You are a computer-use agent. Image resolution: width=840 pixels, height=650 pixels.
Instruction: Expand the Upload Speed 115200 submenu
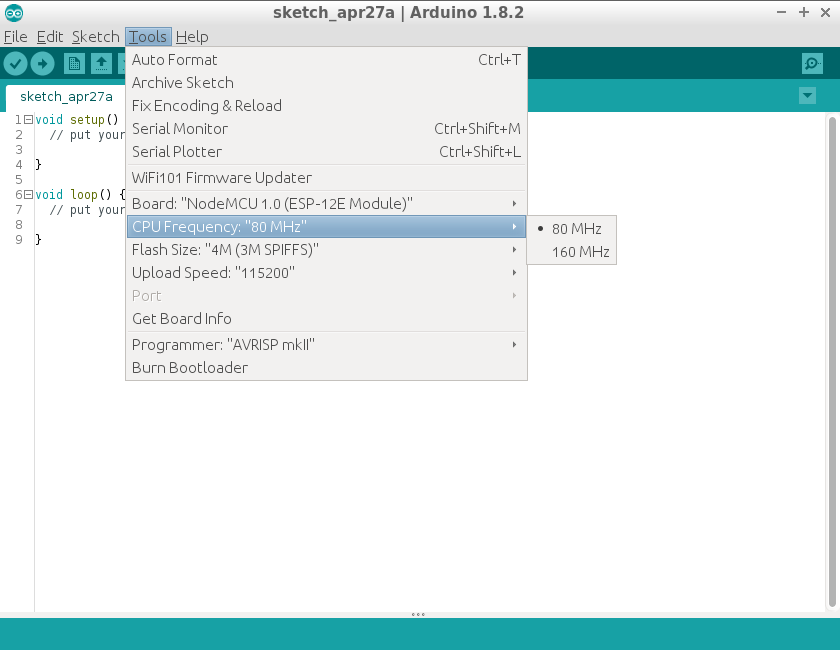coord(326,273)
